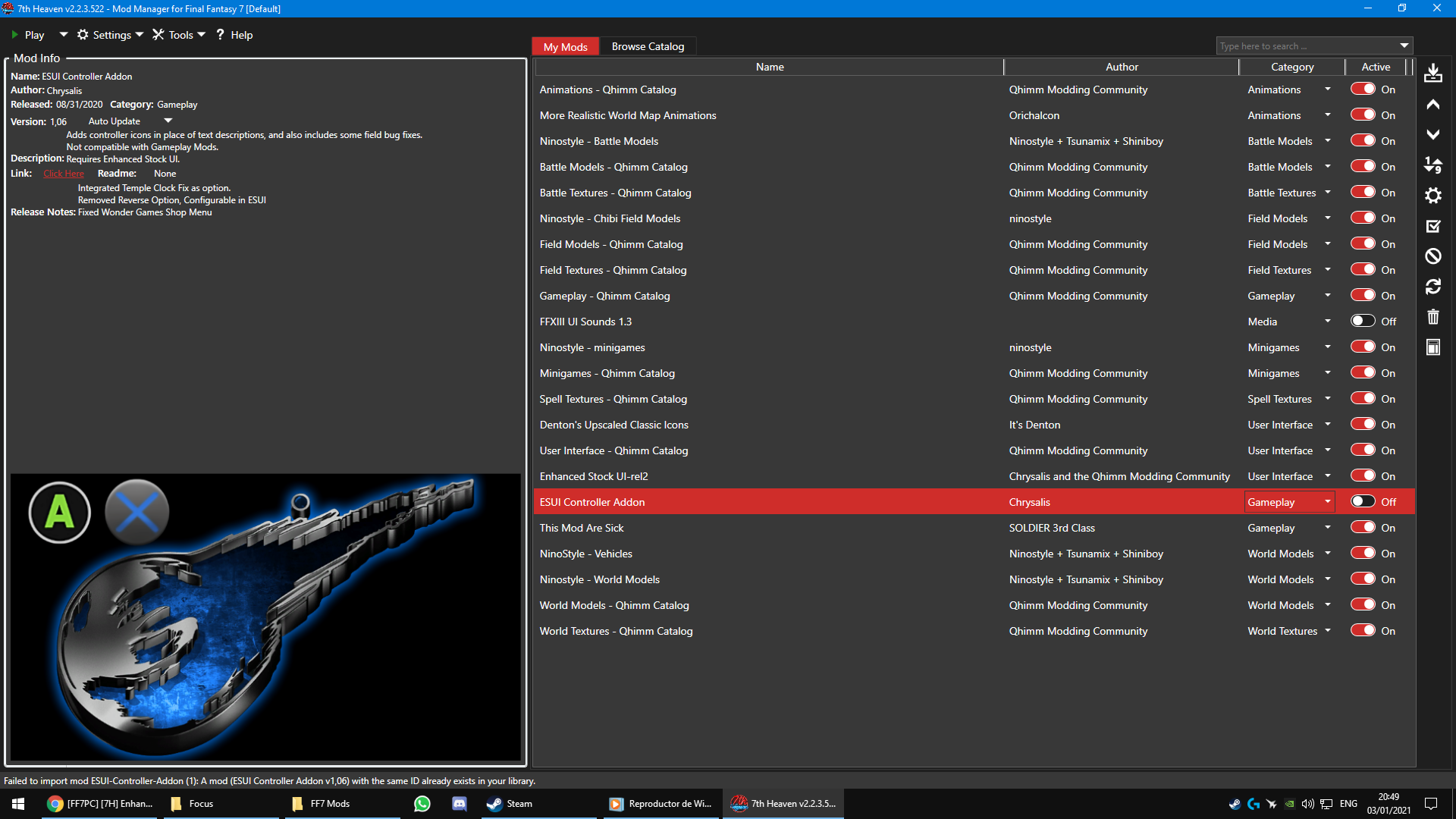The image size is (1456, 819).
Task: Click the reset columns layout icon
Action: click(x=1432, y=347)
